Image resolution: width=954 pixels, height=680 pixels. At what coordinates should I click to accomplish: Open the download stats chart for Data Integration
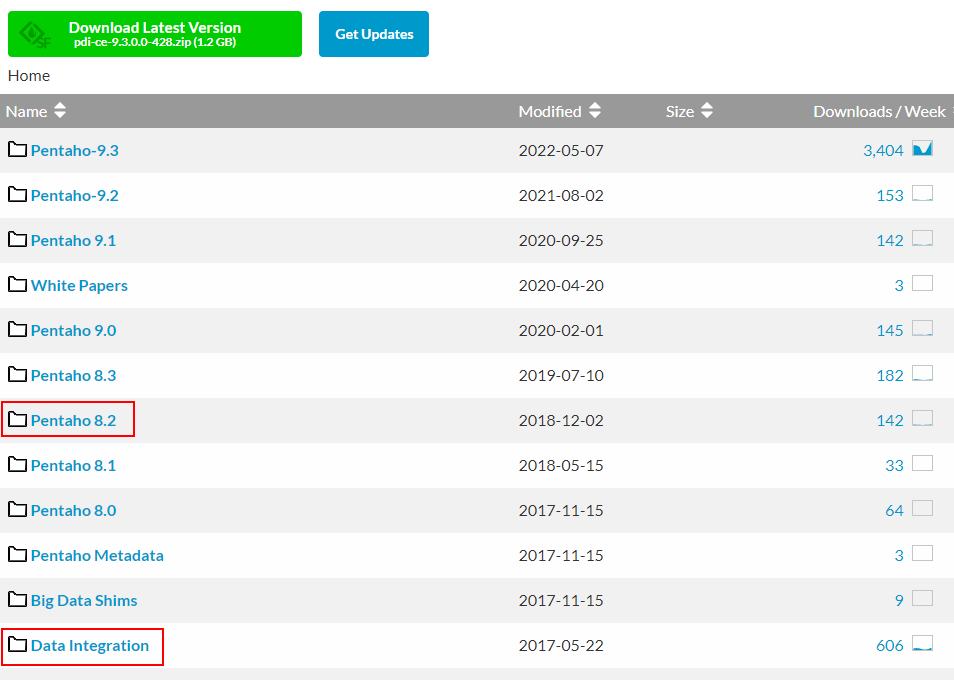pyautogui.click(x=922, y=644)
